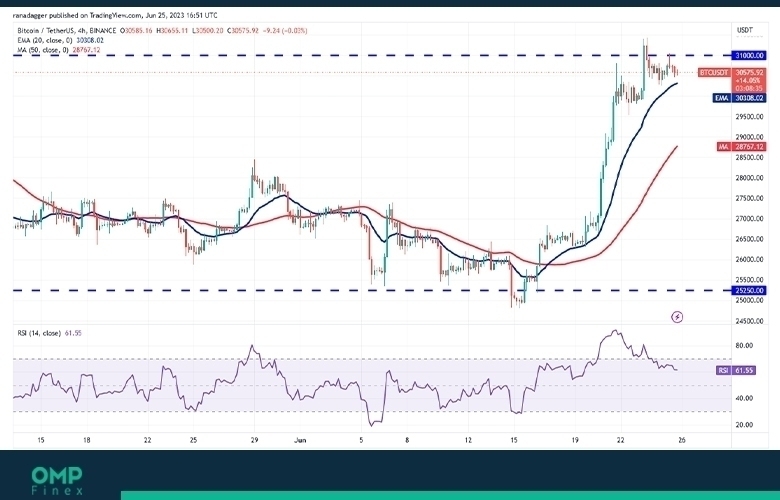Click the 26 date label on the time axis
780x500 pixels.
682,440
